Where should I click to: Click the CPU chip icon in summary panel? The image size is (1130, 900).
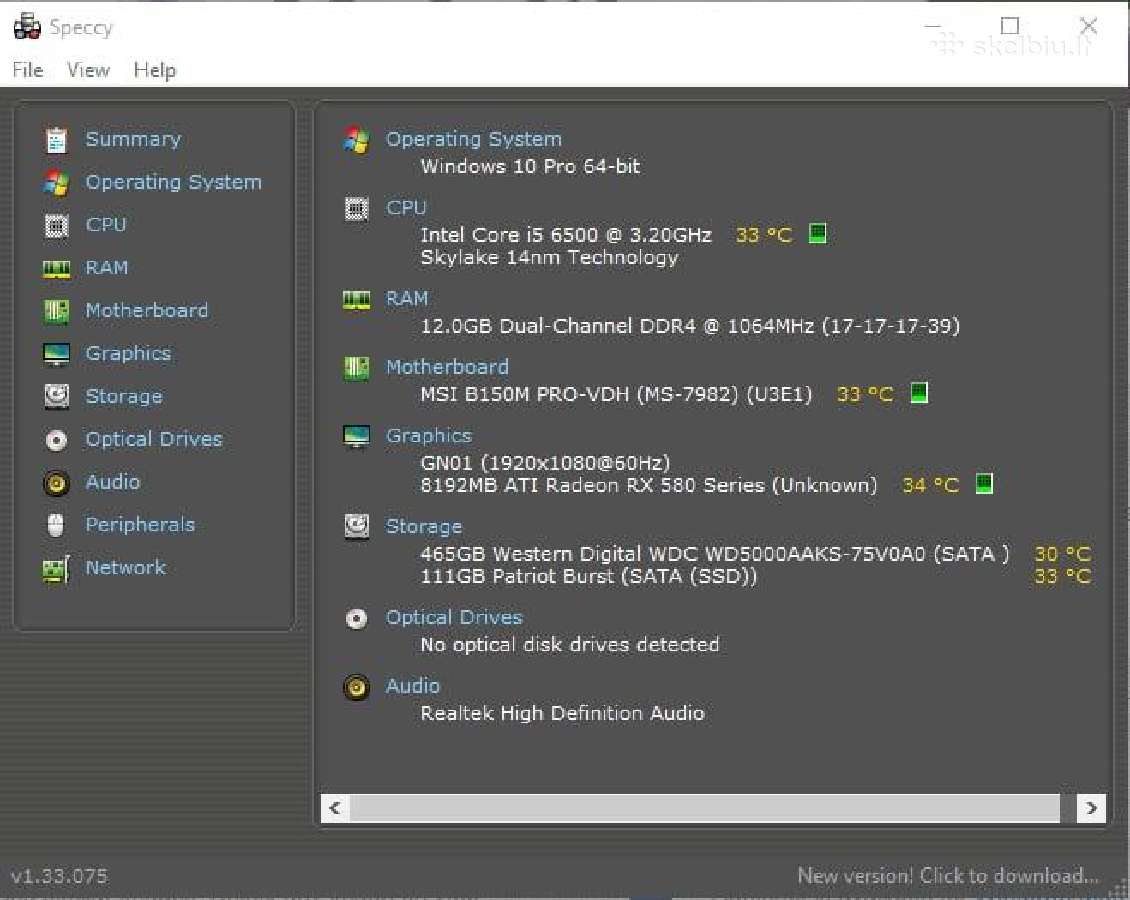(x=356, y=209)
